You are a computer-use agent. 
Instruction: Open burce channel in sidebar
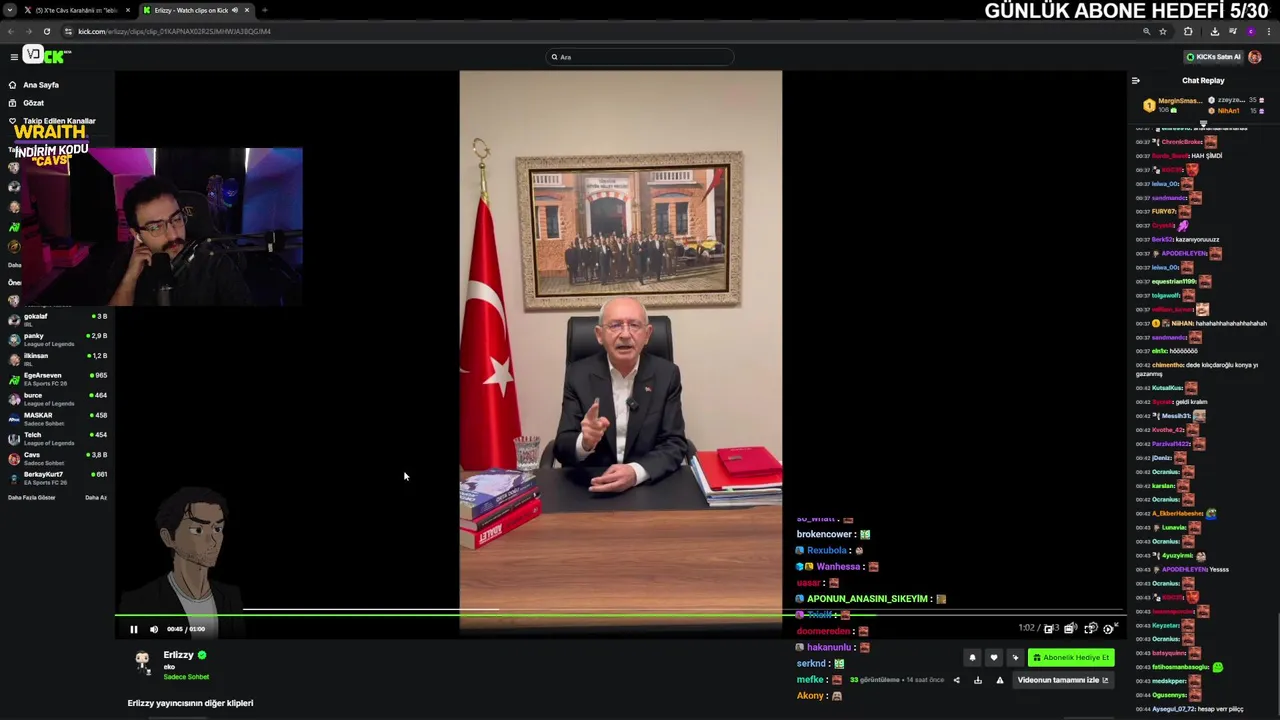(x=58, y=399)
